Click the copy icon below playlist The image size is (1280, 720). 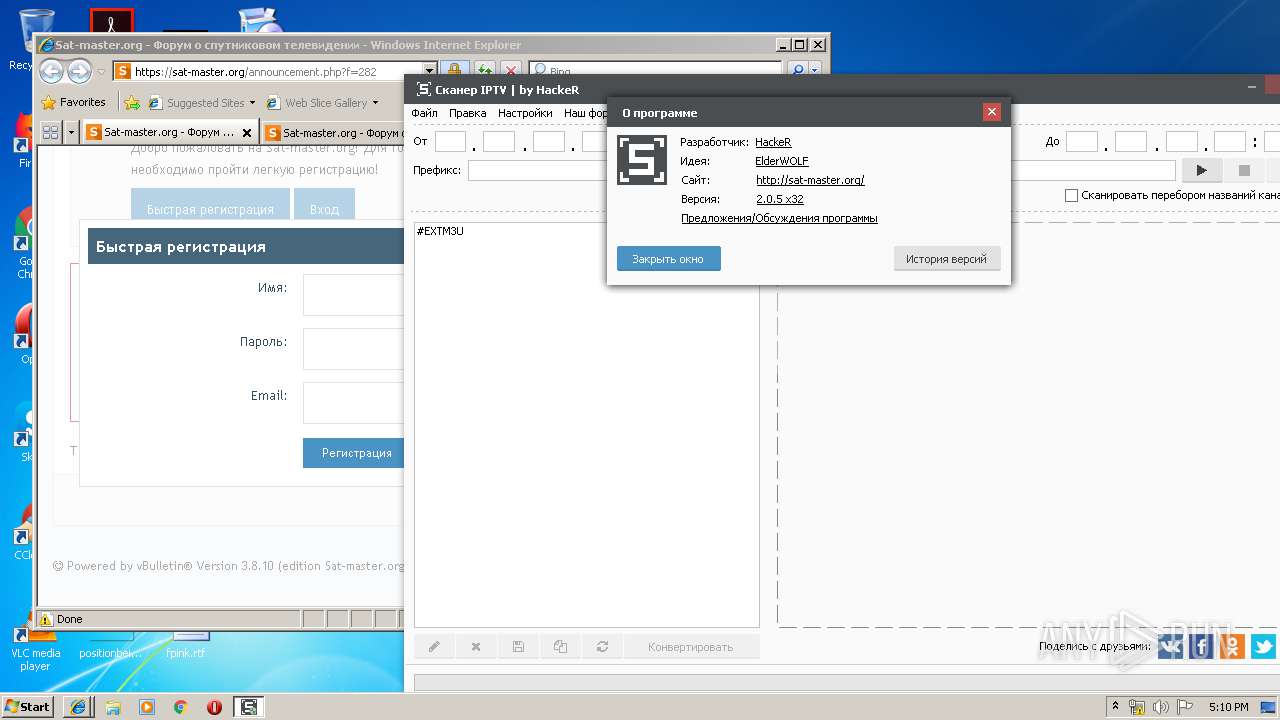pos(560,647)
